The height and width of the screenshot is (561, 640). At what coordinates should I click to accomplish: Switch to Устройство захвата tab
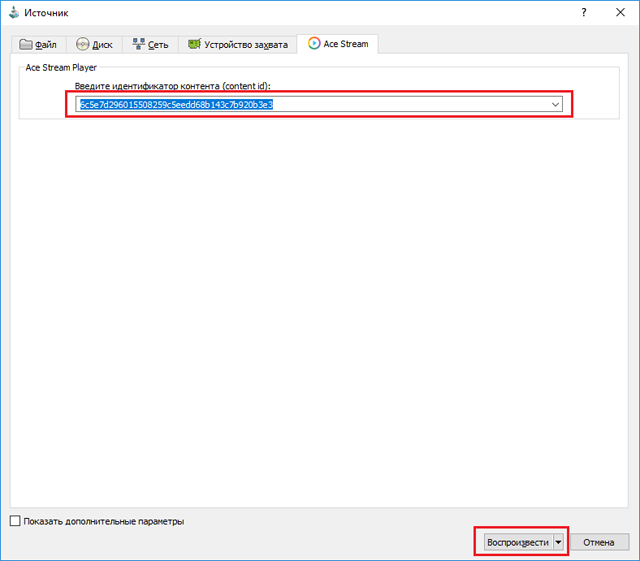pyautogui.click(x=238, y=44)
